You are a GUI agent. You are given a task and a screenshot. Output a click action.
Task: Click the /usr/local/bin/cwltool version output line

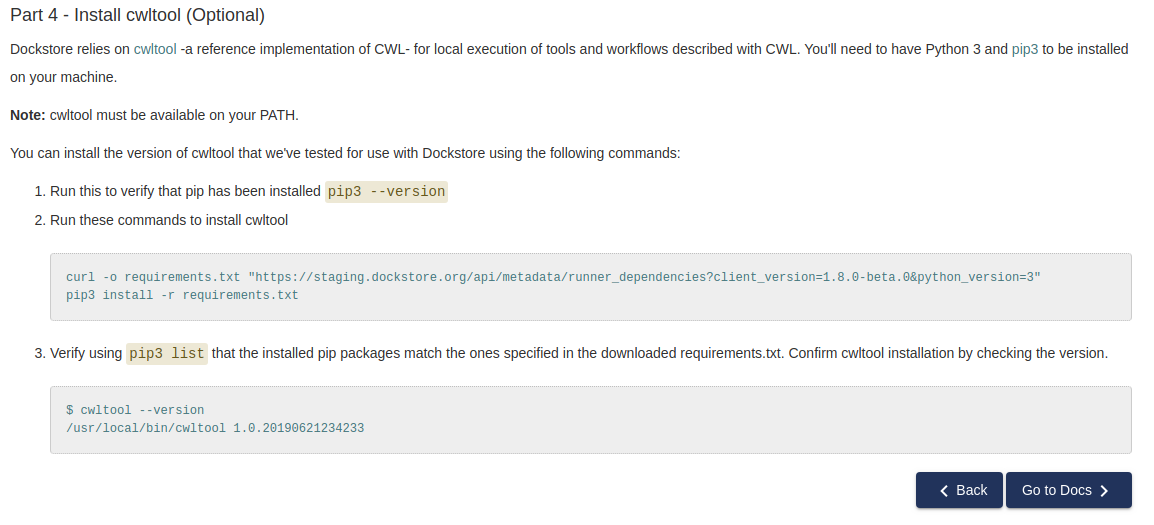tap(215, 428)
